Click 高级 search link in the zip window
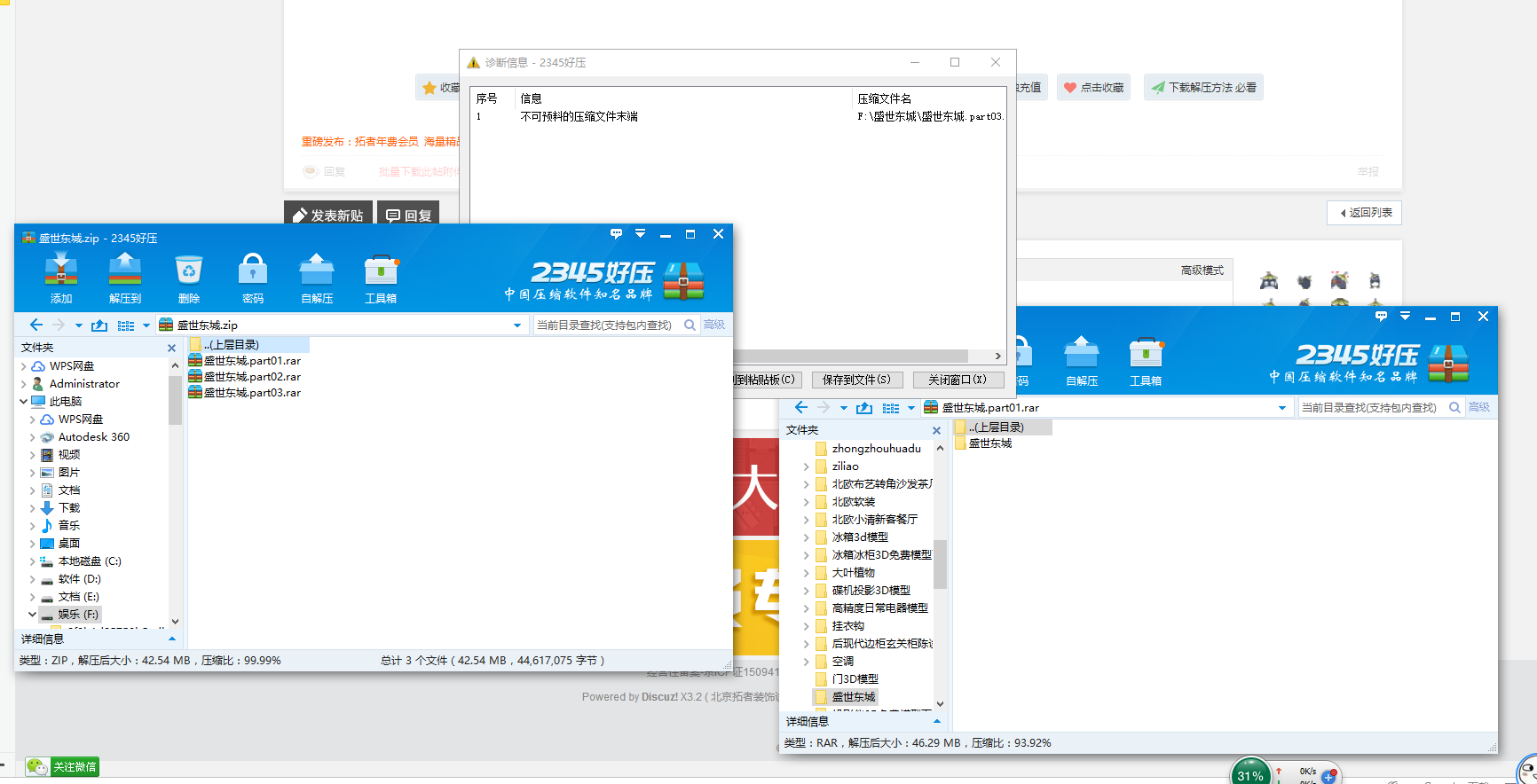Image resolution: width=1537 pixels, height=784 pixels. 714,325
